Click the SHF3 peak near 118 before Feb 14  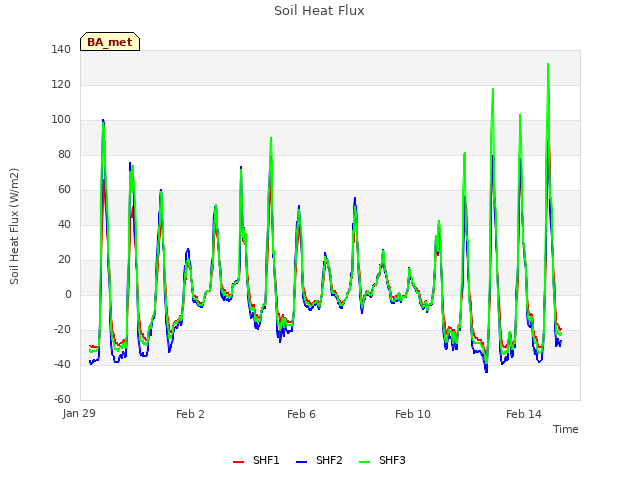click(x=493, y=89)
